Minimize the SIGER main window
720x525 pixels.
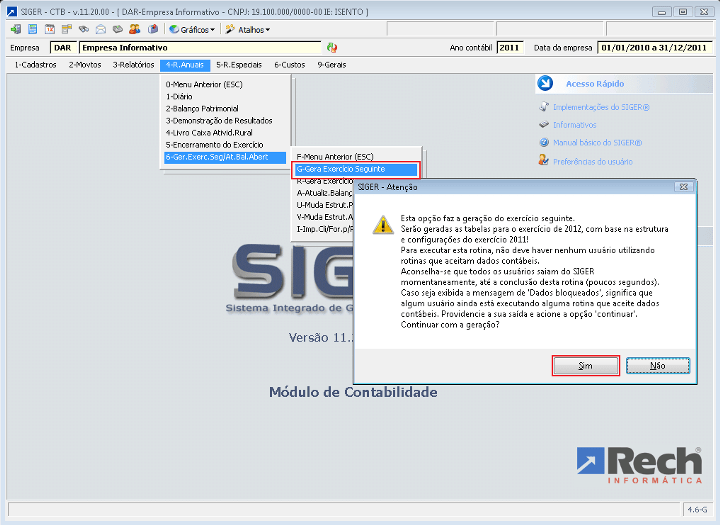click(x=662, y=12)
